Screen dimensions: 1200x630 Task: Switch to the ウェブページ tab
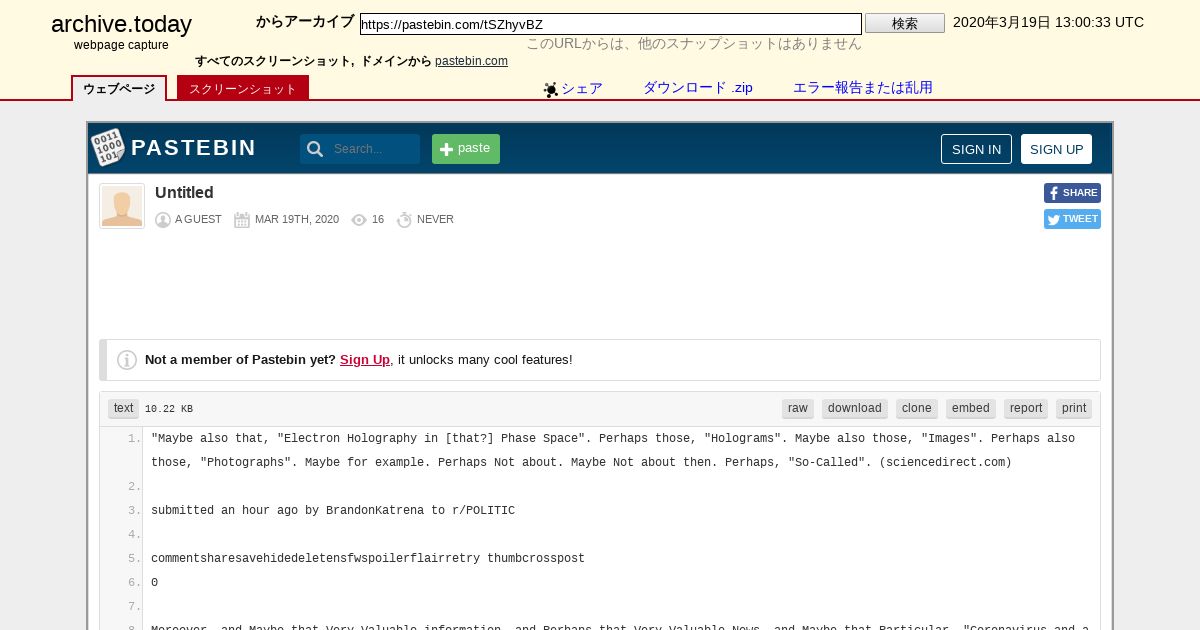click(x=119, y=88)
